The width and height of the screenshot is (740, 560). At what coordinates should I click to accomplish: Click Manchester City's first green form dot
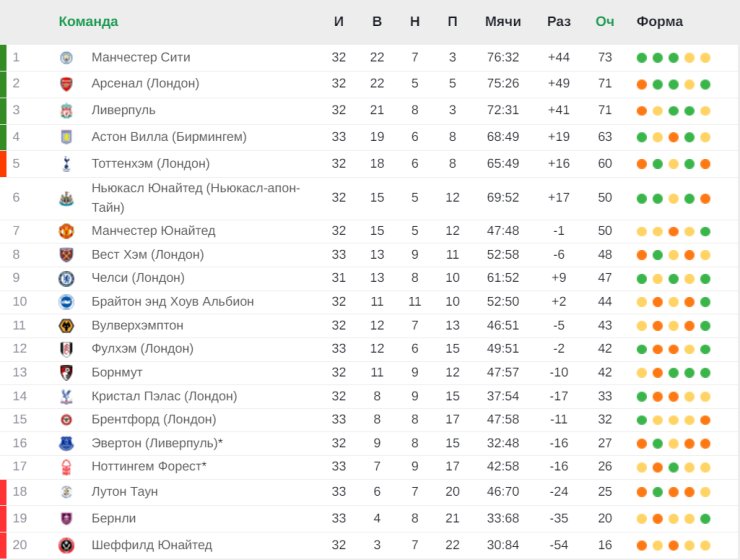click(x=642, y=58)
